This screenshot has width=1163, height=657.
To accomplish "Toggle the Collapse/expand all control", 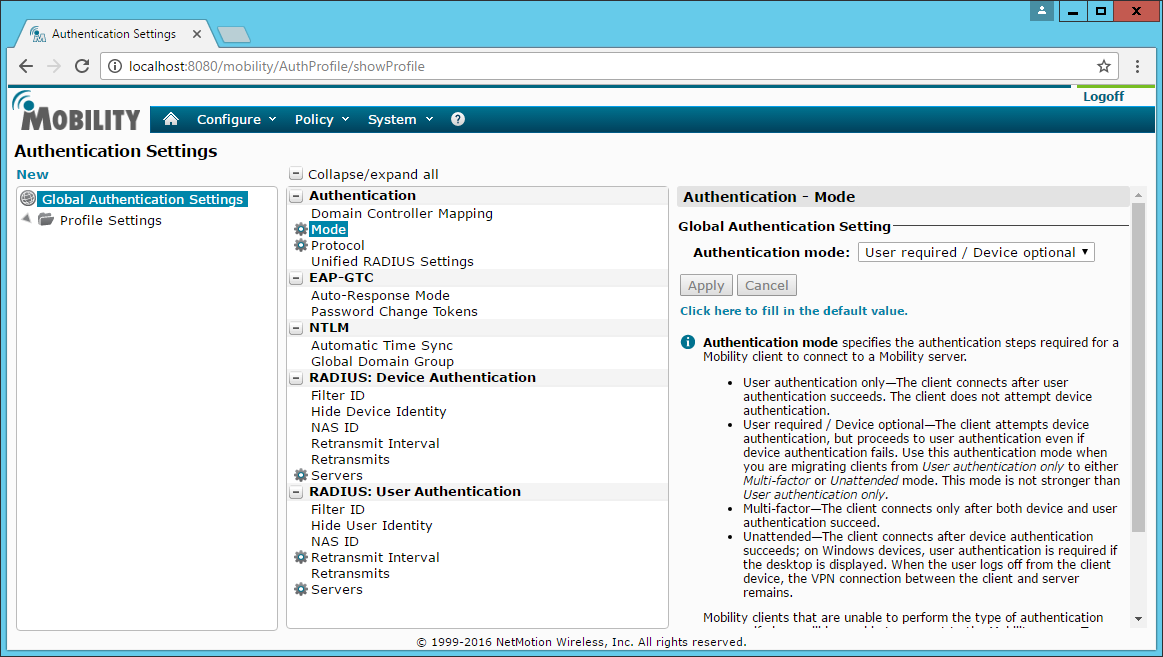I will coord(296,174).
